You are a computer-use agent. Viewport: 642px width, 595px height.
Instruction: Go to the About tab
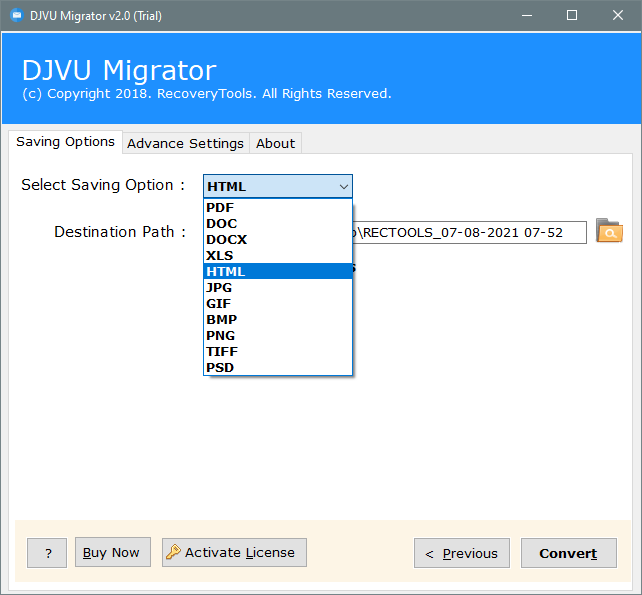276,143
